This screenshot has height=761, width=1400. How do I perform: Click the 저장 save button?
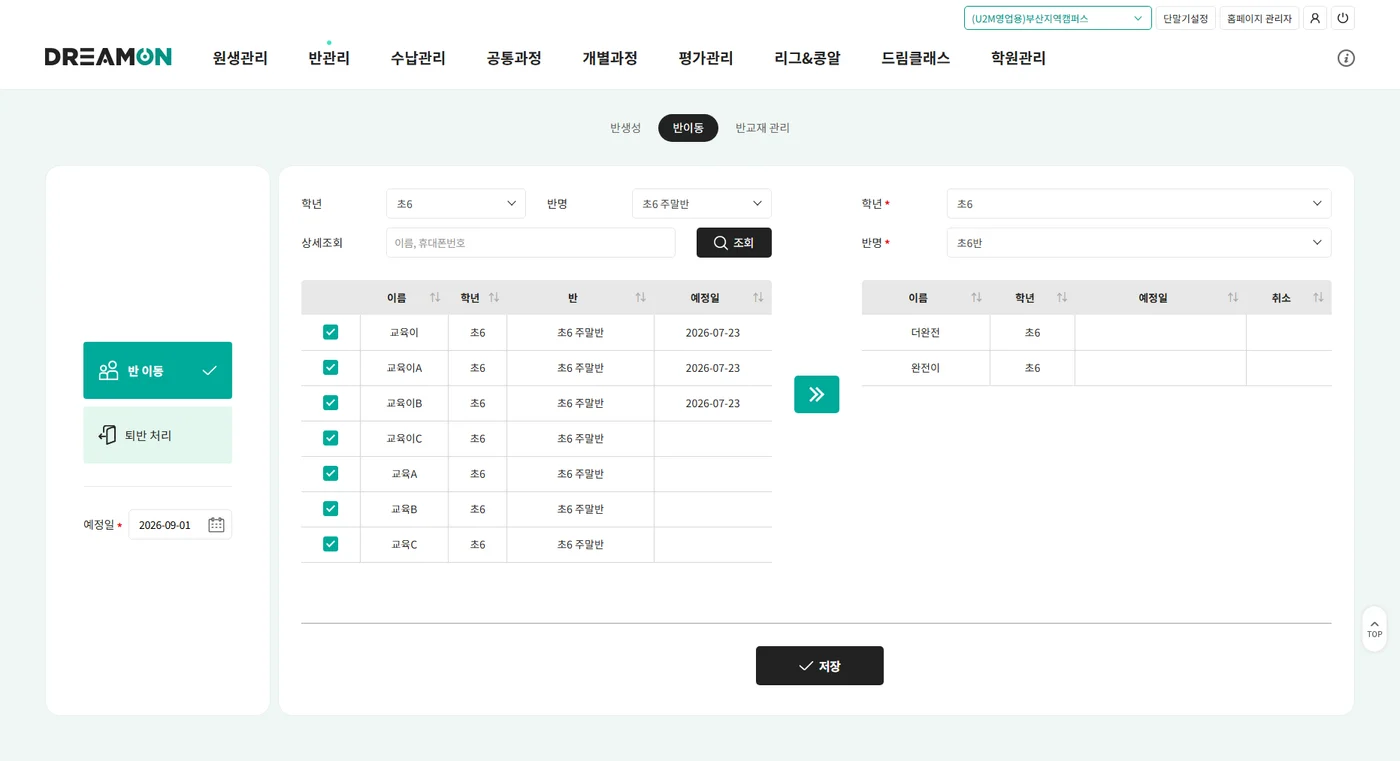[x=820, y=666]
